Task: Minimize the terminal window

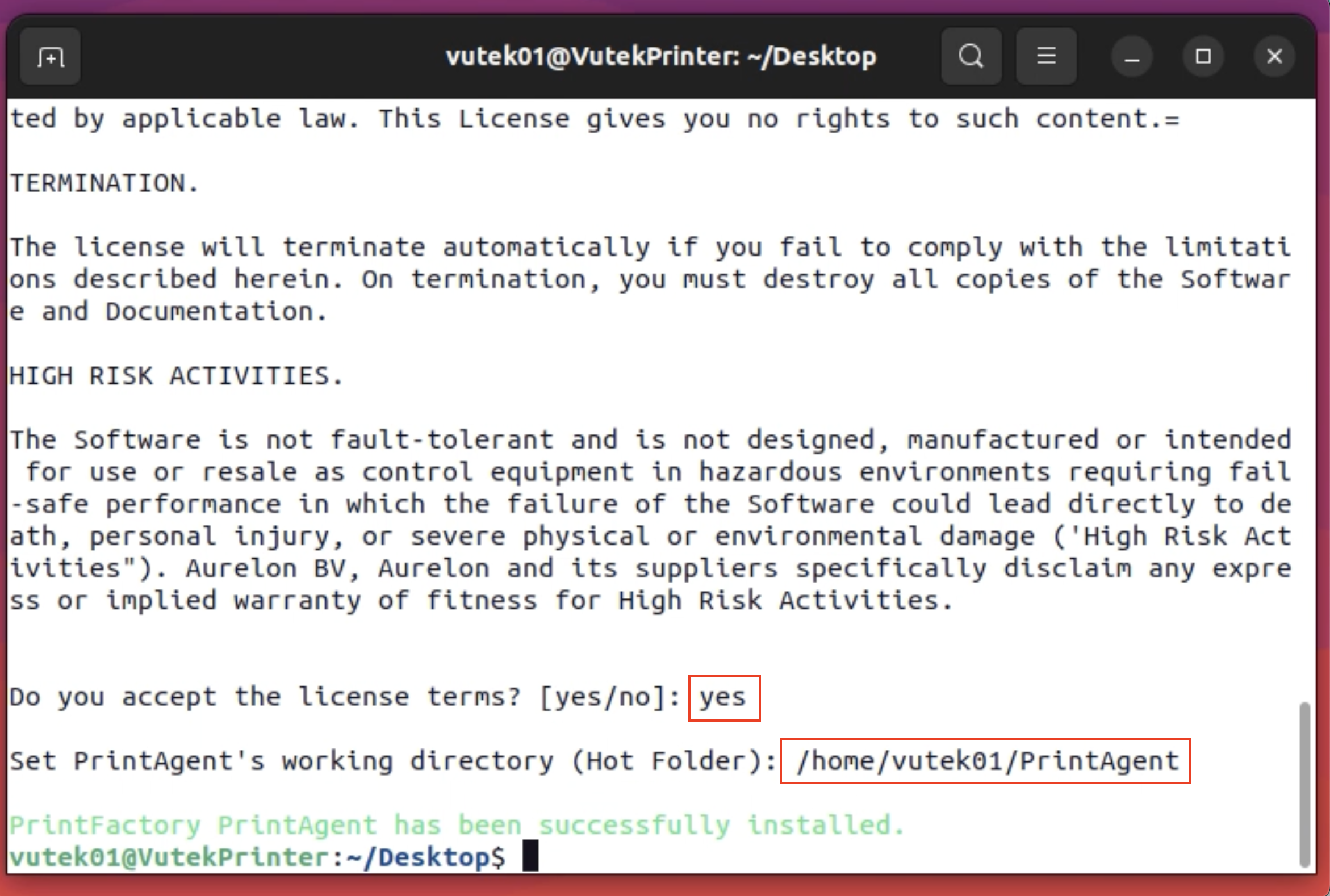Action: [1132, 57]
